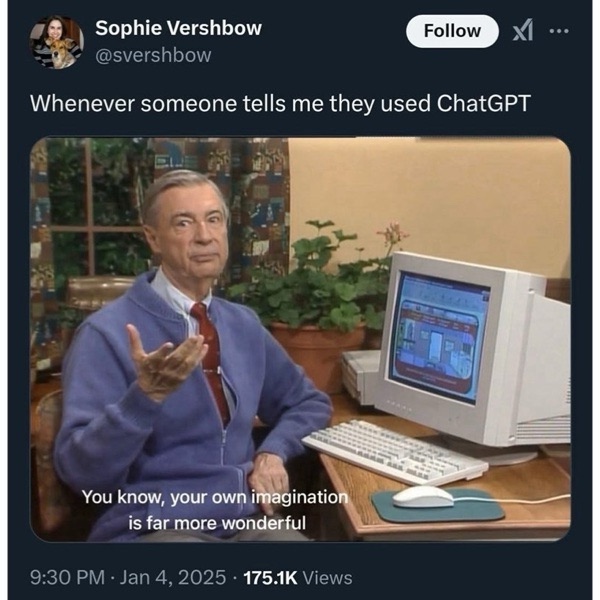
Task: Click Sophie Vershbow's profile avatar
Action: click(x=57, y=42)
